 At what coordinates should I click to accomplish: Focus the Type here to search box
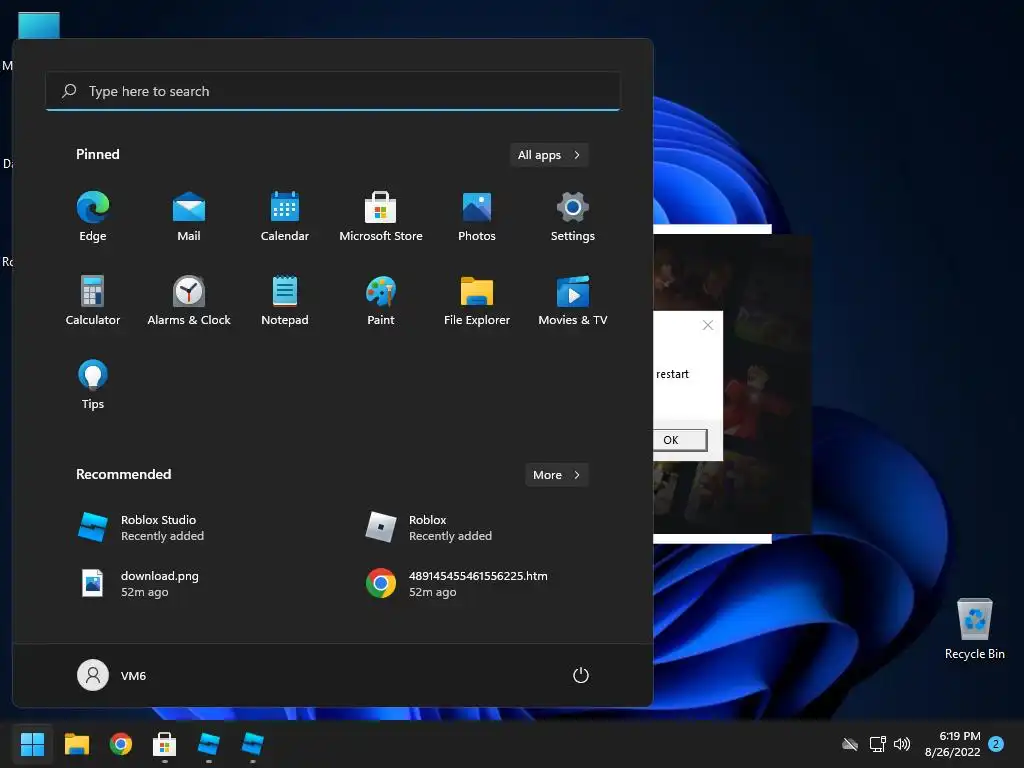point(332,91)
